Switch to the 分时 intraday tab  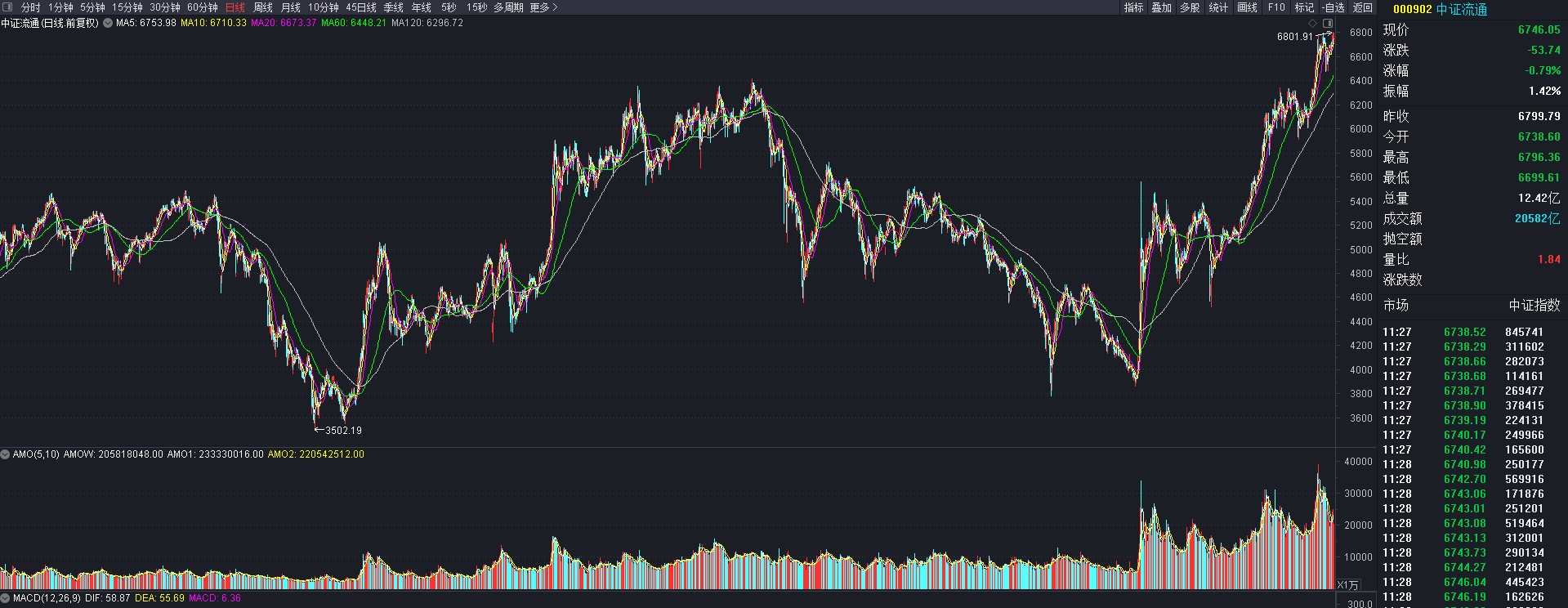pos(30,7)
